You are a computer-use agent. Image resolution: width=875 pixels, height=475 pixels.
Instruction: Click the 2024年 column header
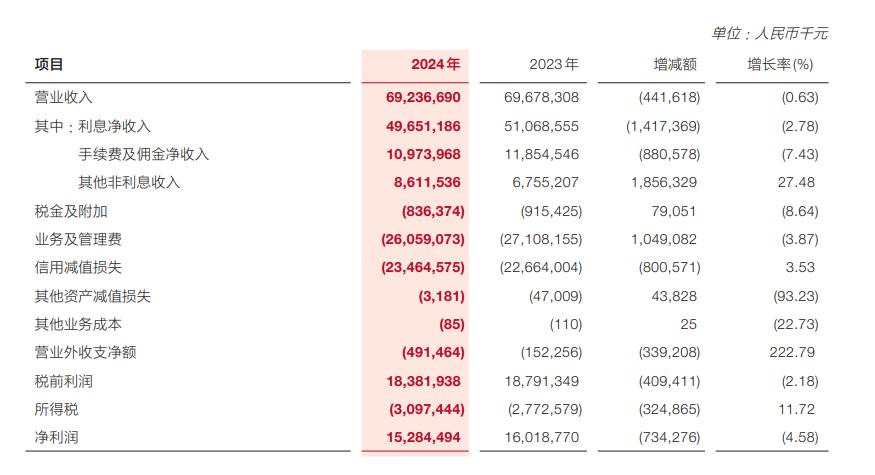click(435, 64)
